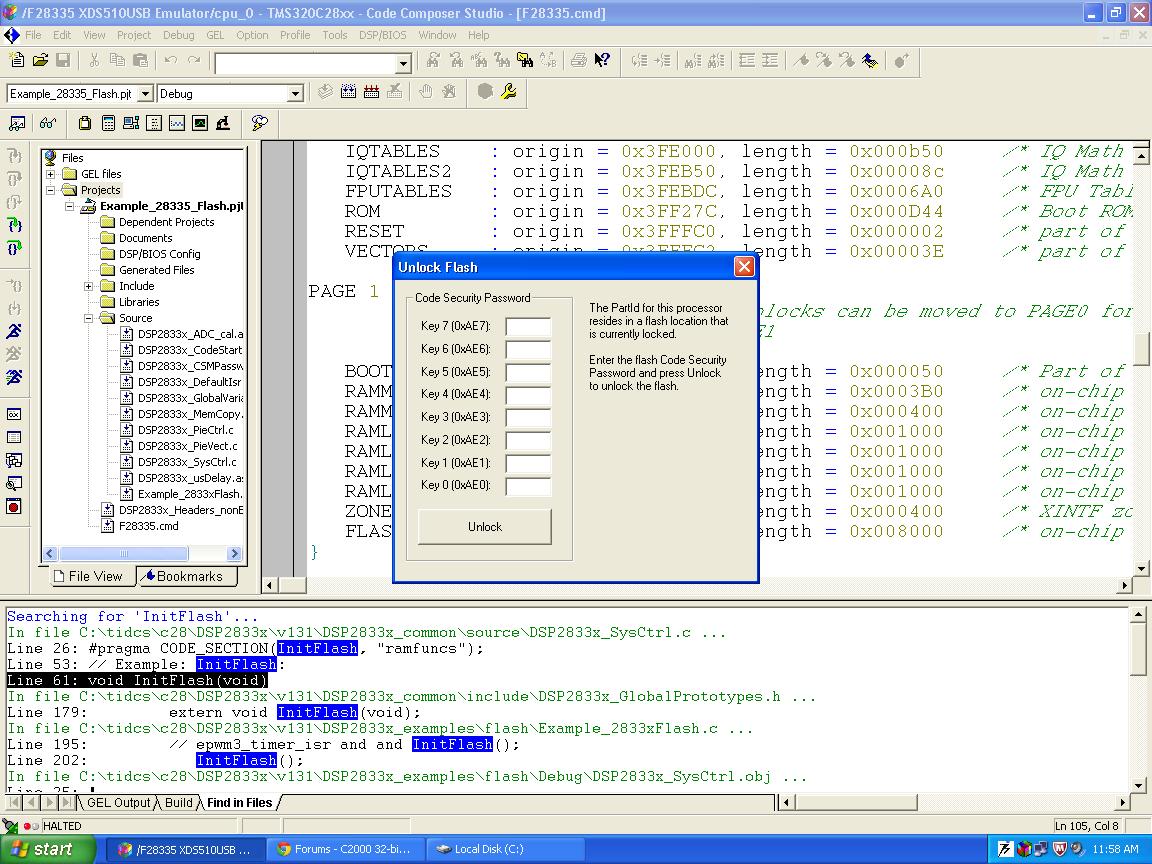Switch to Local Disk (C:) taskbar item
Image resolution: width=1152 pixels, height=864 pixels.
[505, 849]
